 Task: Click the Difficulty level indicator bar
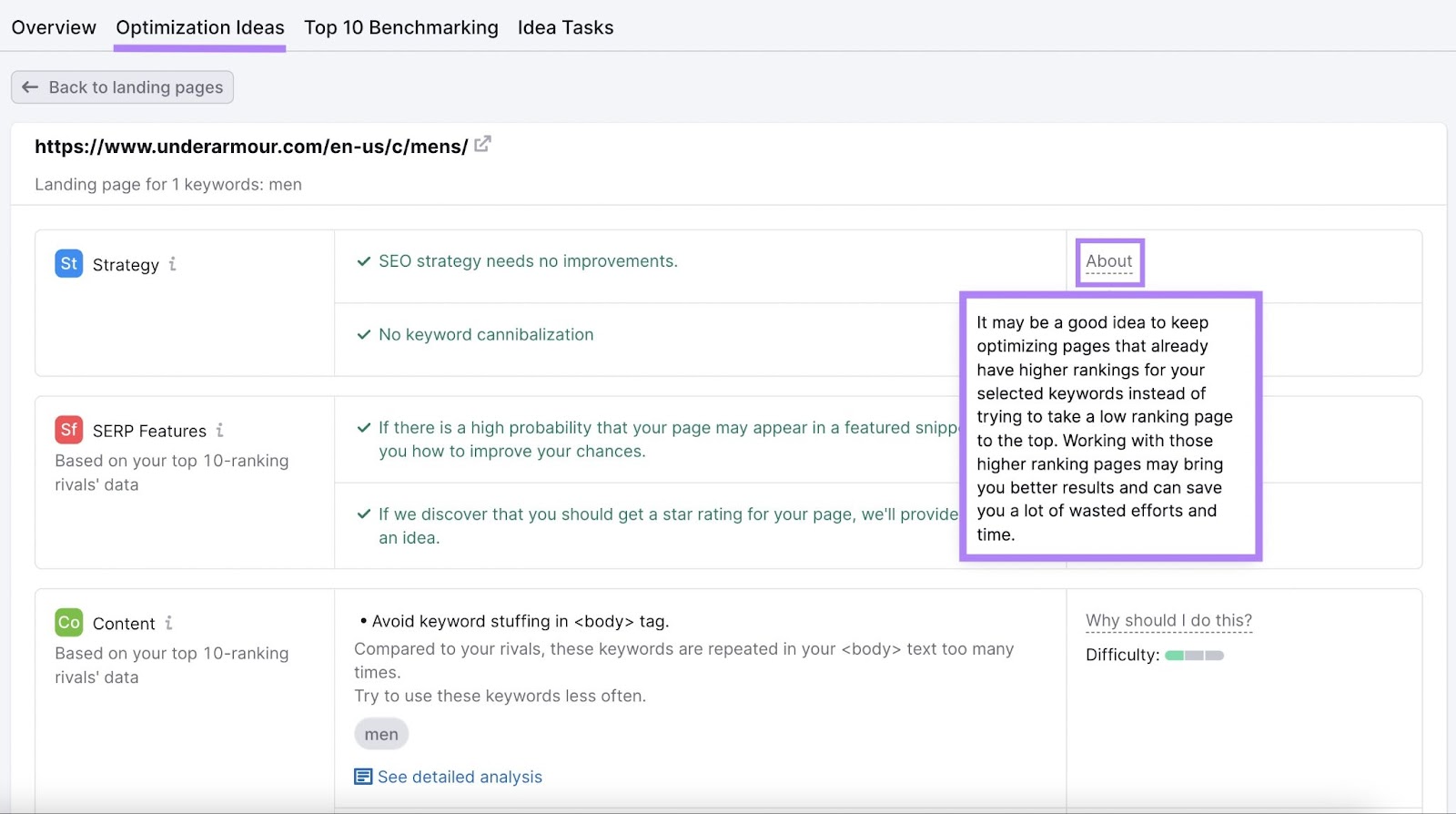click(1194, 656)
